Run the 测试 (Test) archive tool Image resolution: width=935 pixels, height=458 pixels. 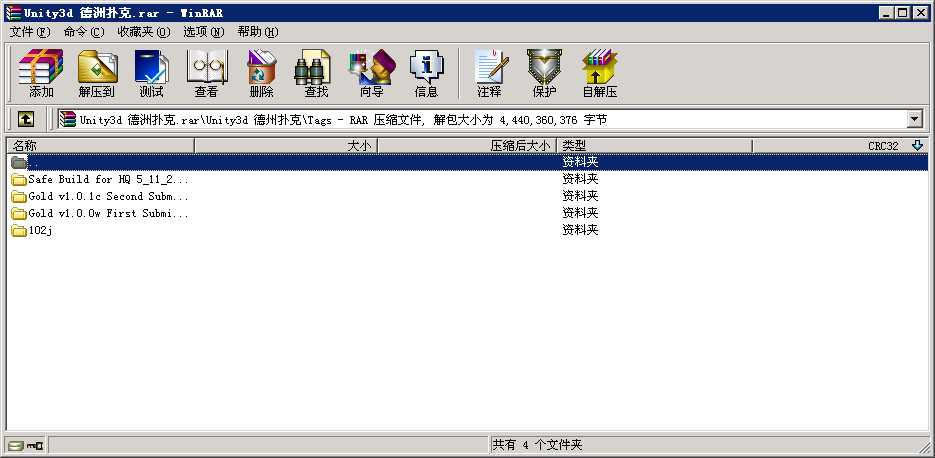(x=151, y=73)
